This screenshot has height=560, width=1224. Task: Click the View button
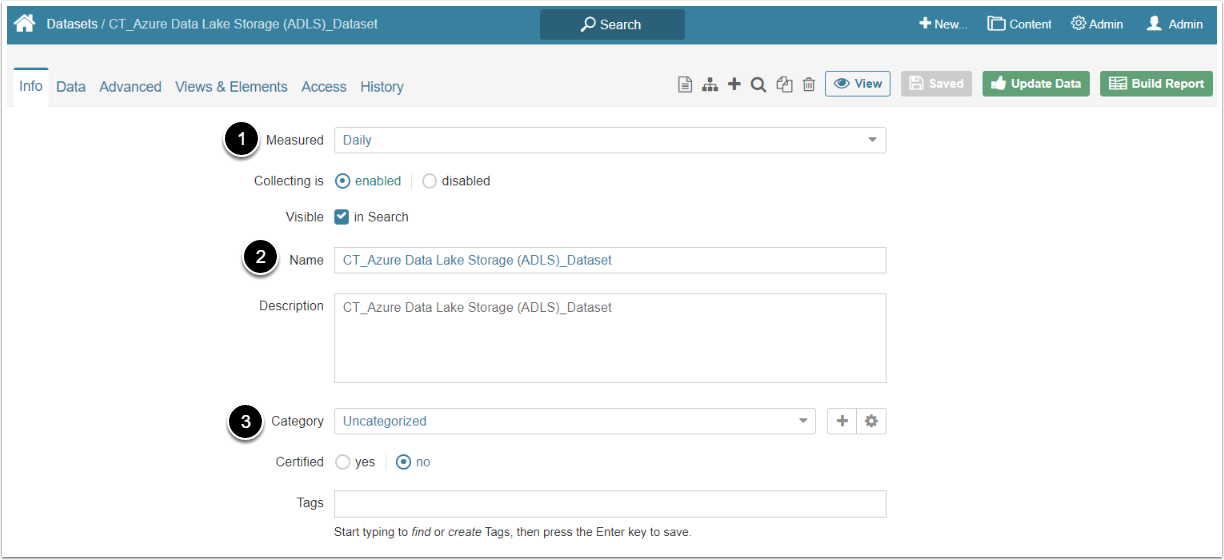point(858,84)
